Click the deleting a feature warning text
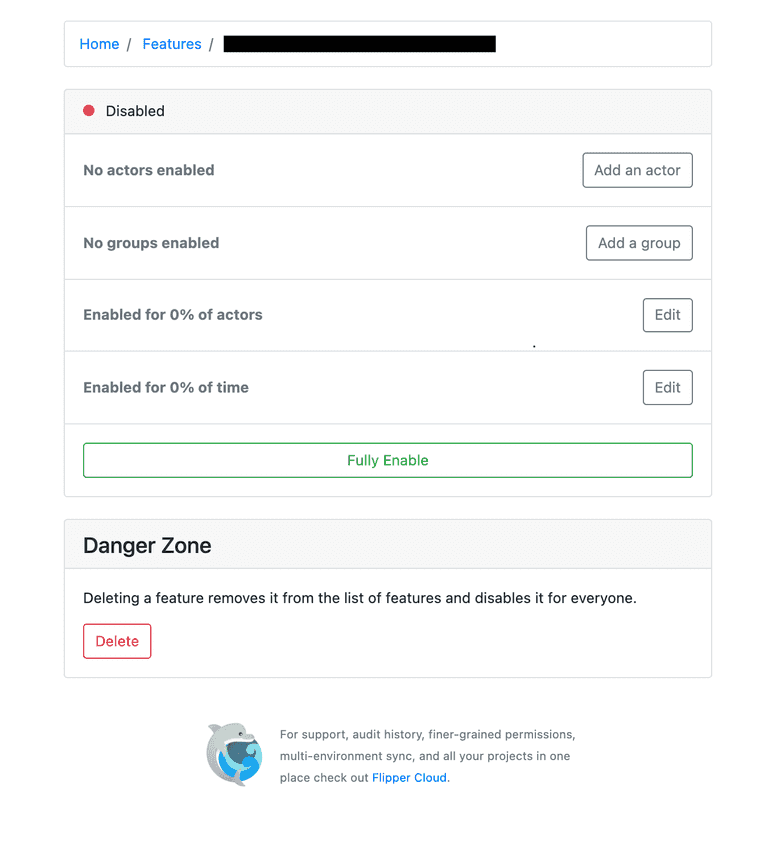768x850 pixels. pos(360,598)
